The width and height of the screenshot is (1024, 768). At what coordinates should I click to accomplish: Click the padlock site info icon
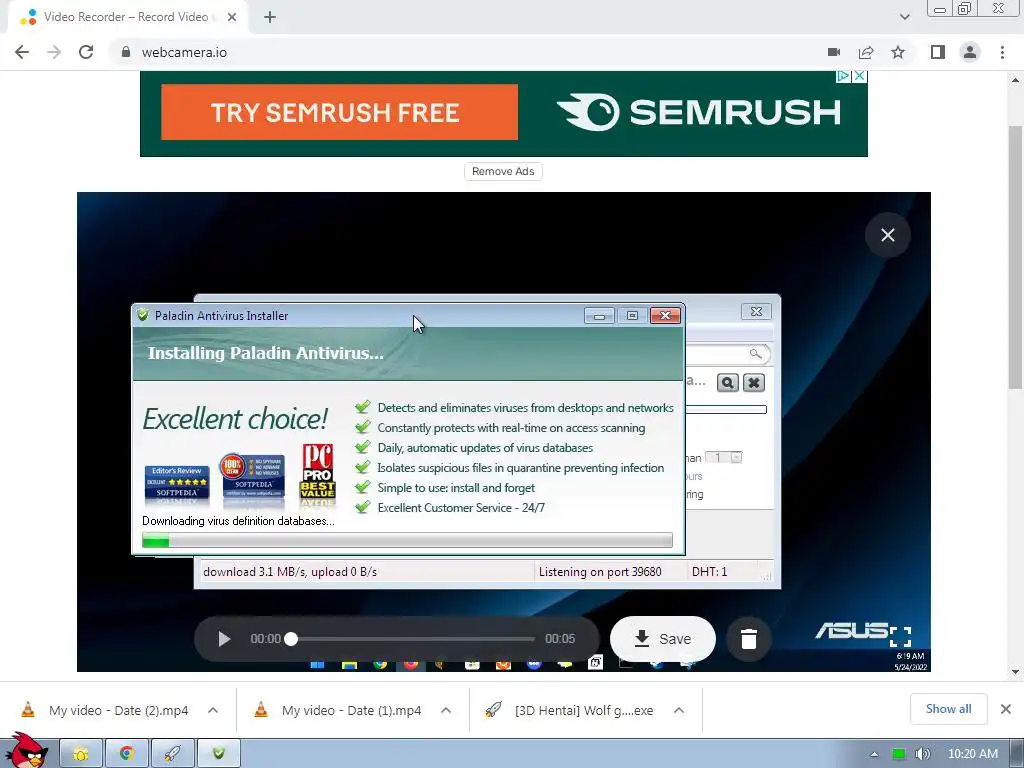(x=126, y=52)
